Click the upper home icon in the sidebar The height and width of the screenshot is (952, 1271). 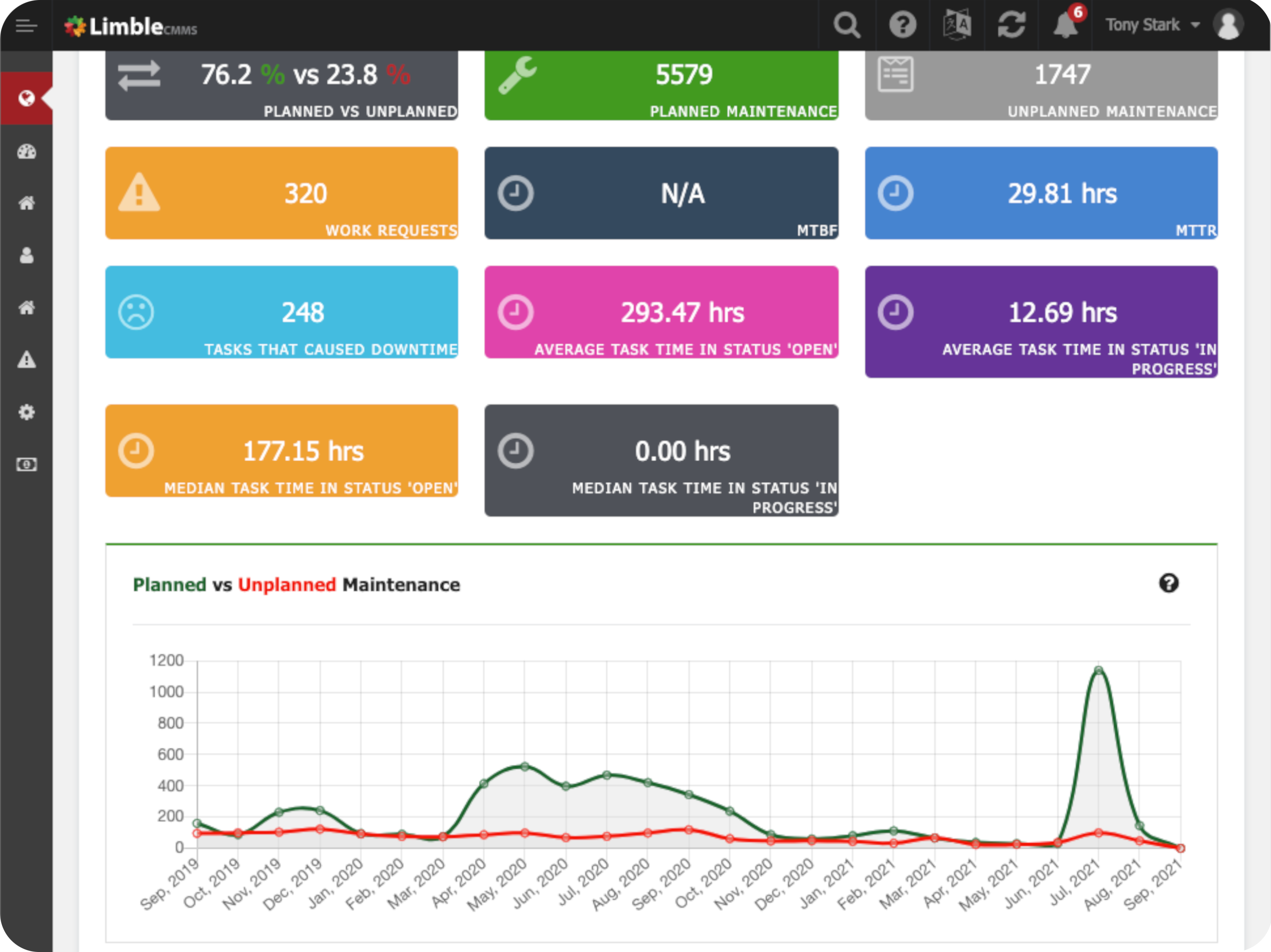(26, 203)
